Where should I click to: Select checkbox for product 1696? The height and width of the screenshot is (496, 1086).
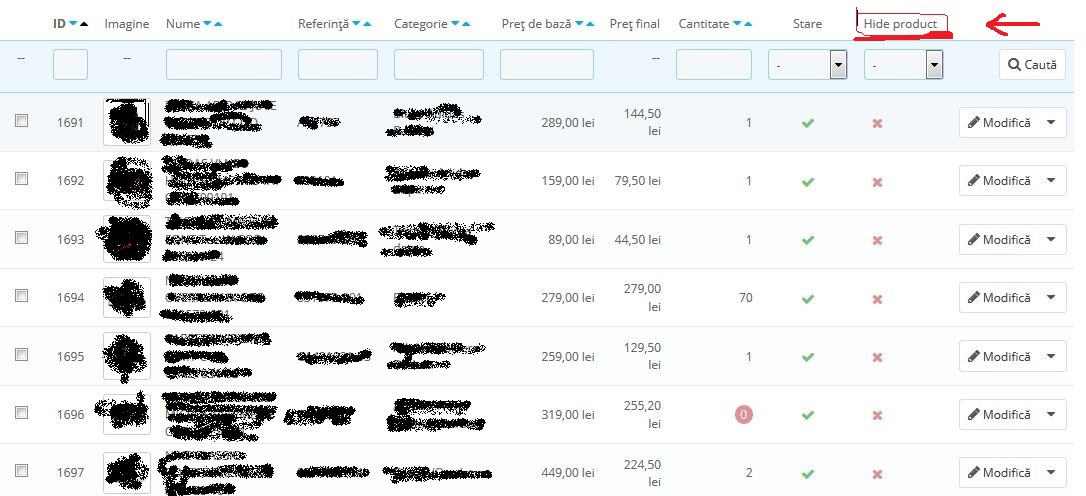coord(21,413)
